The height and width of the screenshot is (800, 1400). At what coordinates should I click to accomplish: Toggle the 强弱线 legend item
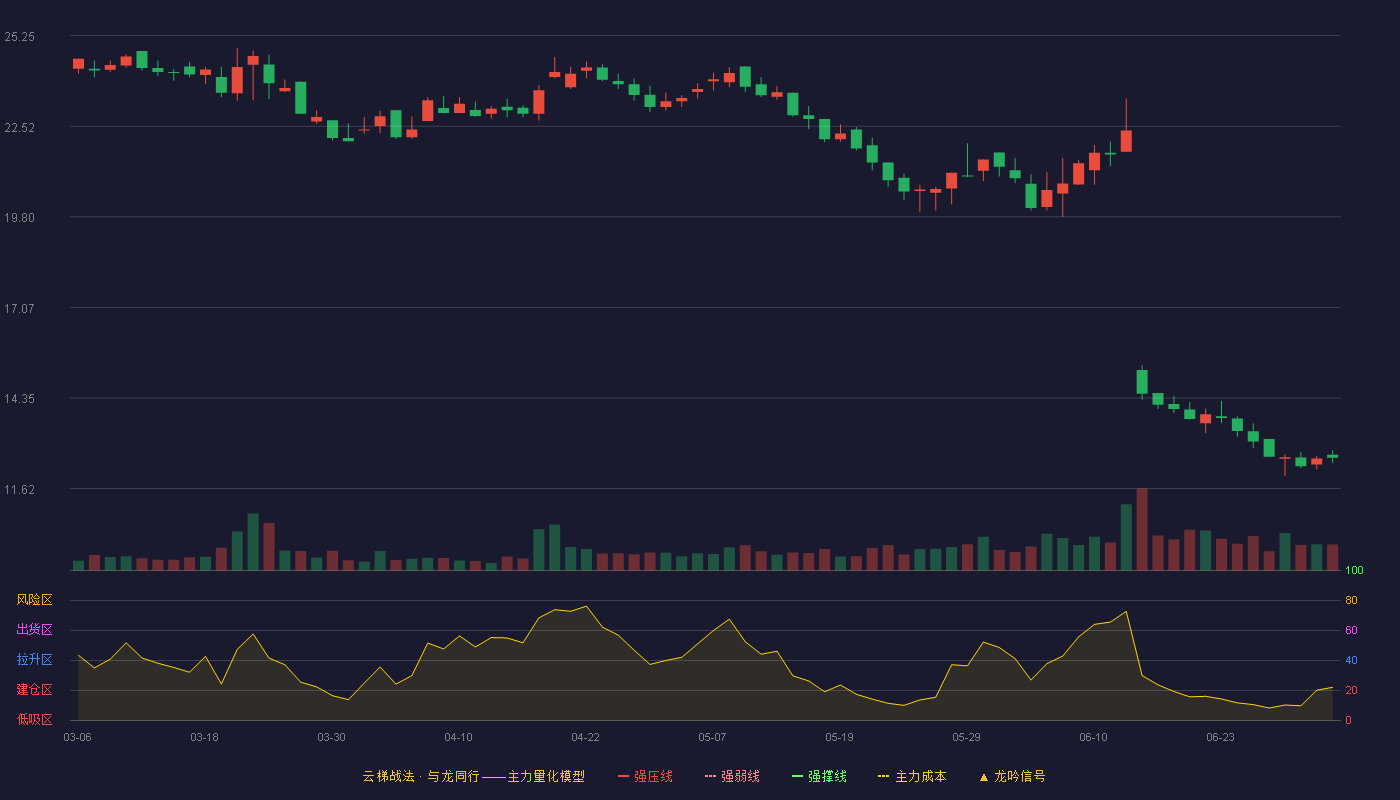732,776
